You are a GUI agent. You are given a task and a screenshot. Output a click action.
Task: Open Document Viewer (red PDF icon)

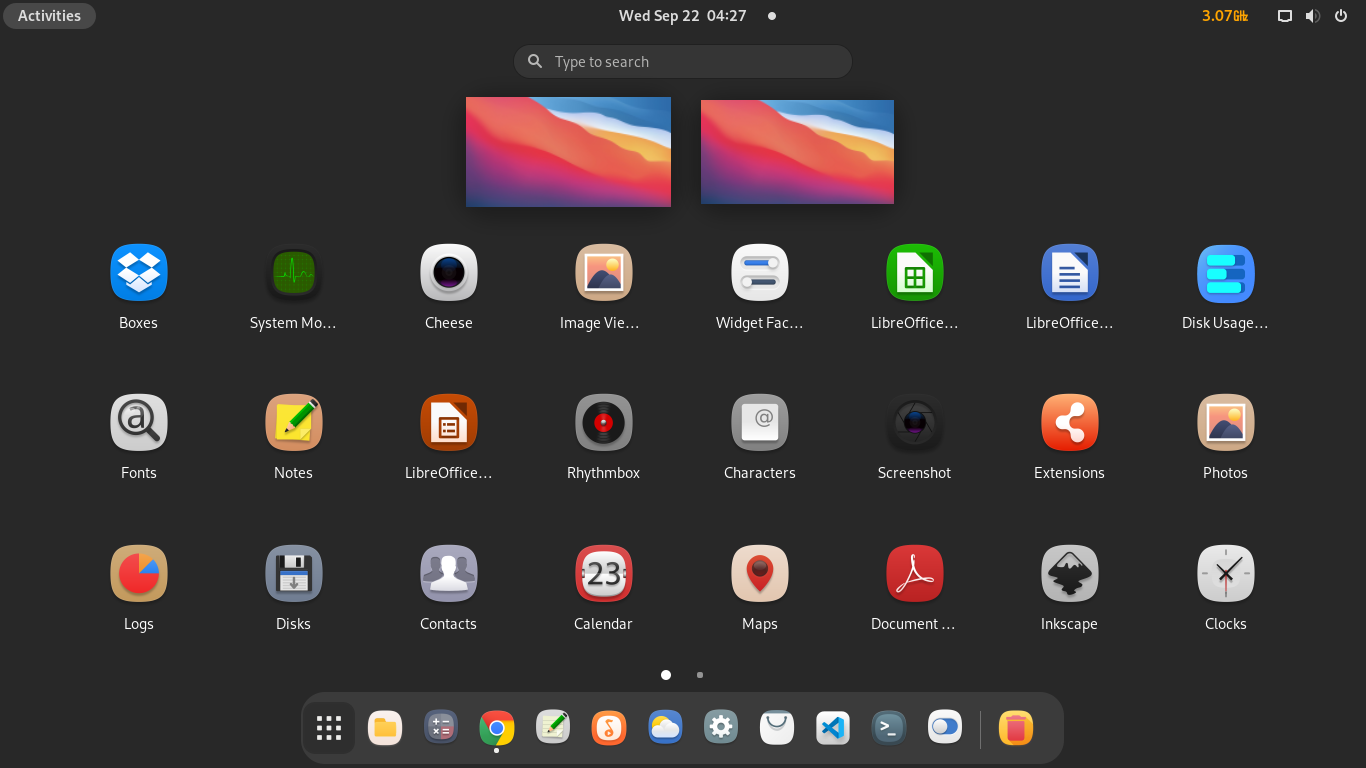coord(914,574)
